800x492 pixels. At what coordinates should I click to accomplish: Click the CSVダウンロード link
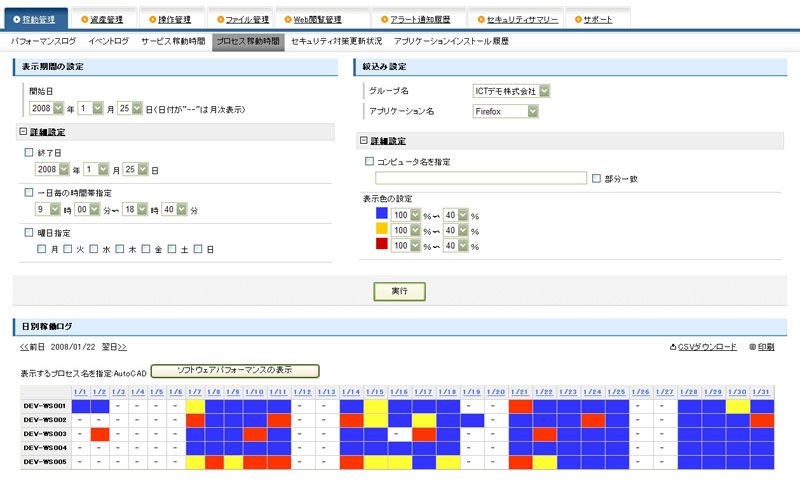point(707,347)
